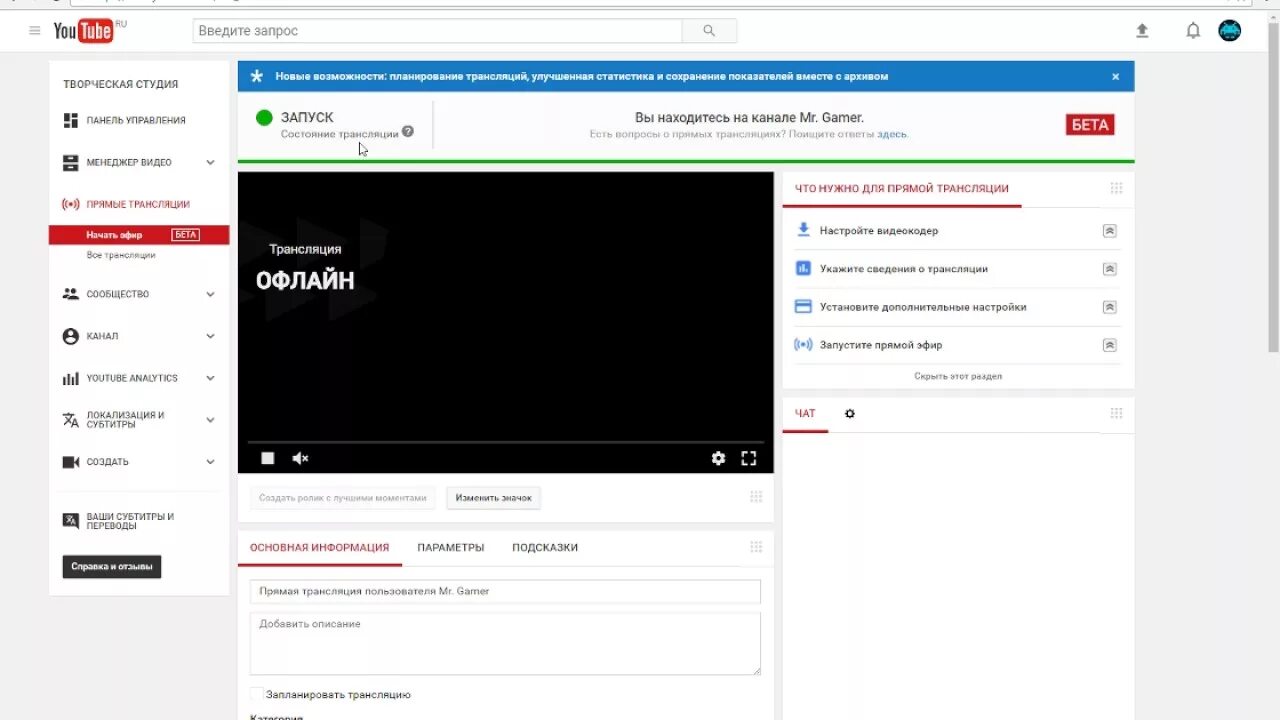Image resolution: width=1280 pixels, height=720 pixels.
Task: Click the chat panel drag handle
Action: click(1116, 413)
